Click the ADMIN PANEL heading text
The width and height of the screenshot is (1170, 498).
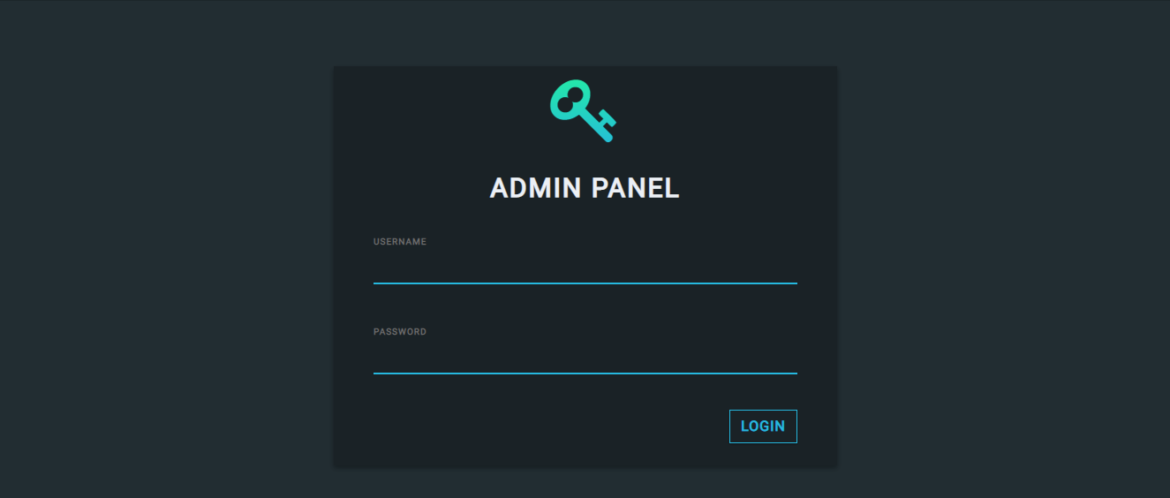click(584, 188)
